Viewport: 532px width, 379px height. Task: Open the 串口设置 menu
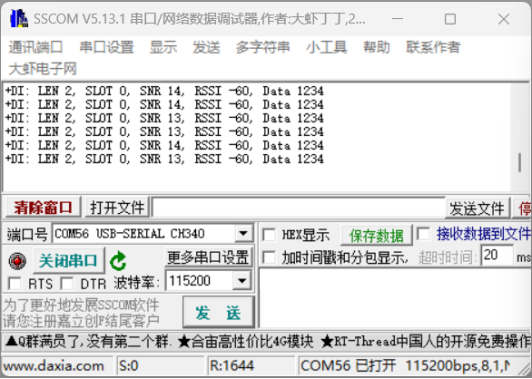(x=107, y=47)
